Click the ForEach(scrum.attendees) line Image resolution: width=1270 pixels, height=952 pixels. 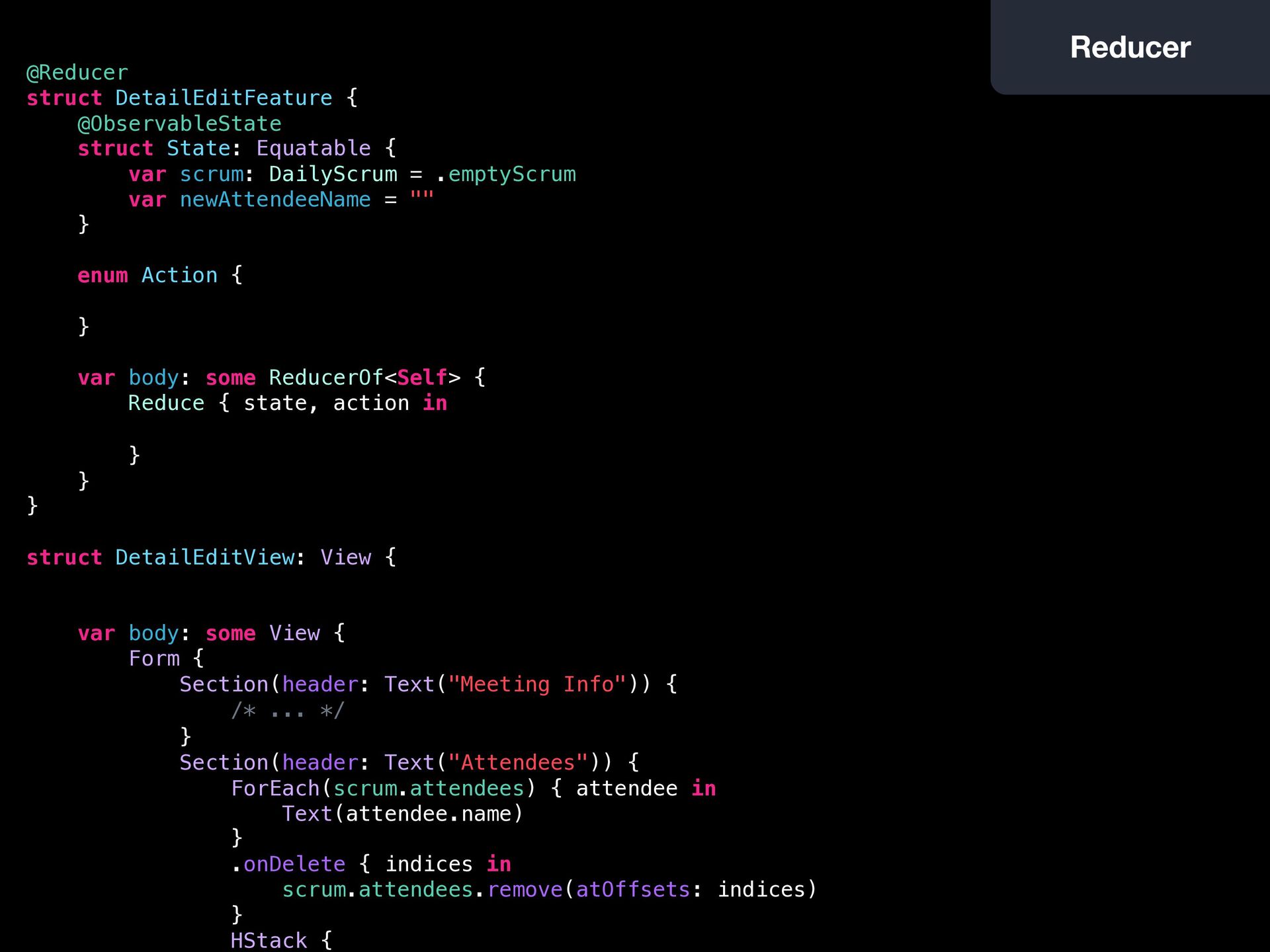coord(473,789)
